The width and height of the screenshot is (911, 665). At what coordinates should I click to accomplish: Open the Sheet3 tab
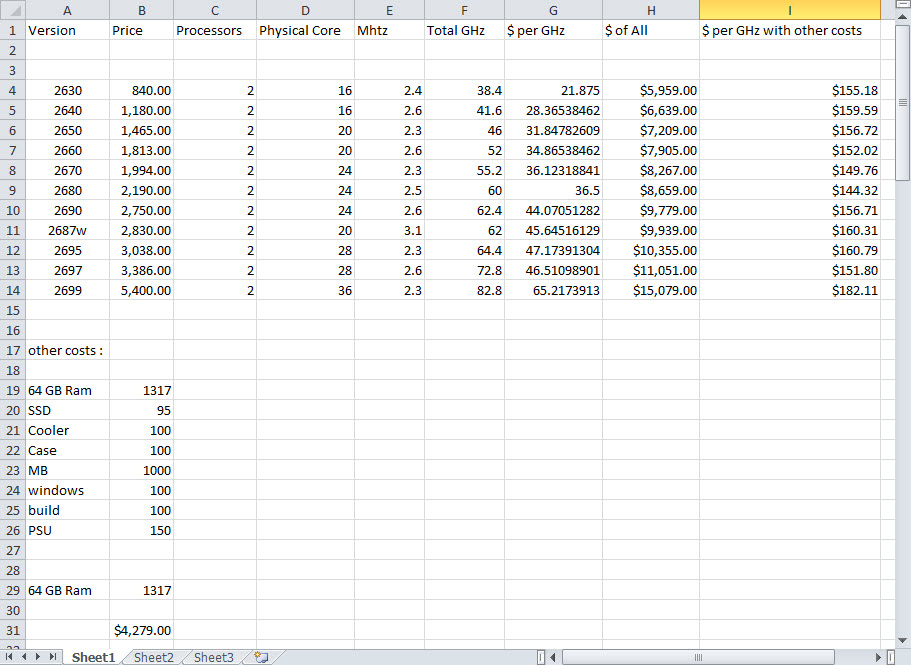(x=213, y=657)
